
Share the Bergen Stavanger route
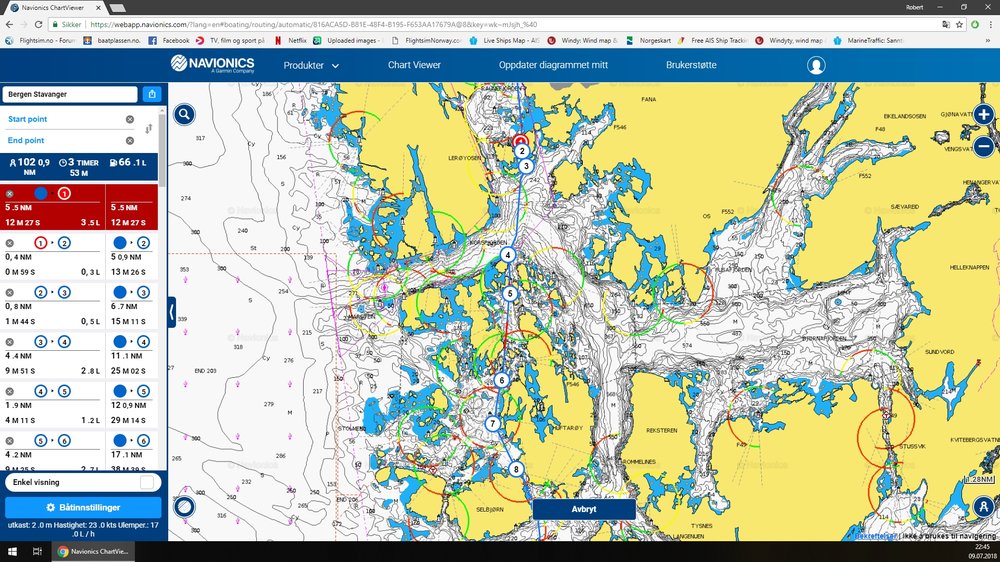[152, 94]
